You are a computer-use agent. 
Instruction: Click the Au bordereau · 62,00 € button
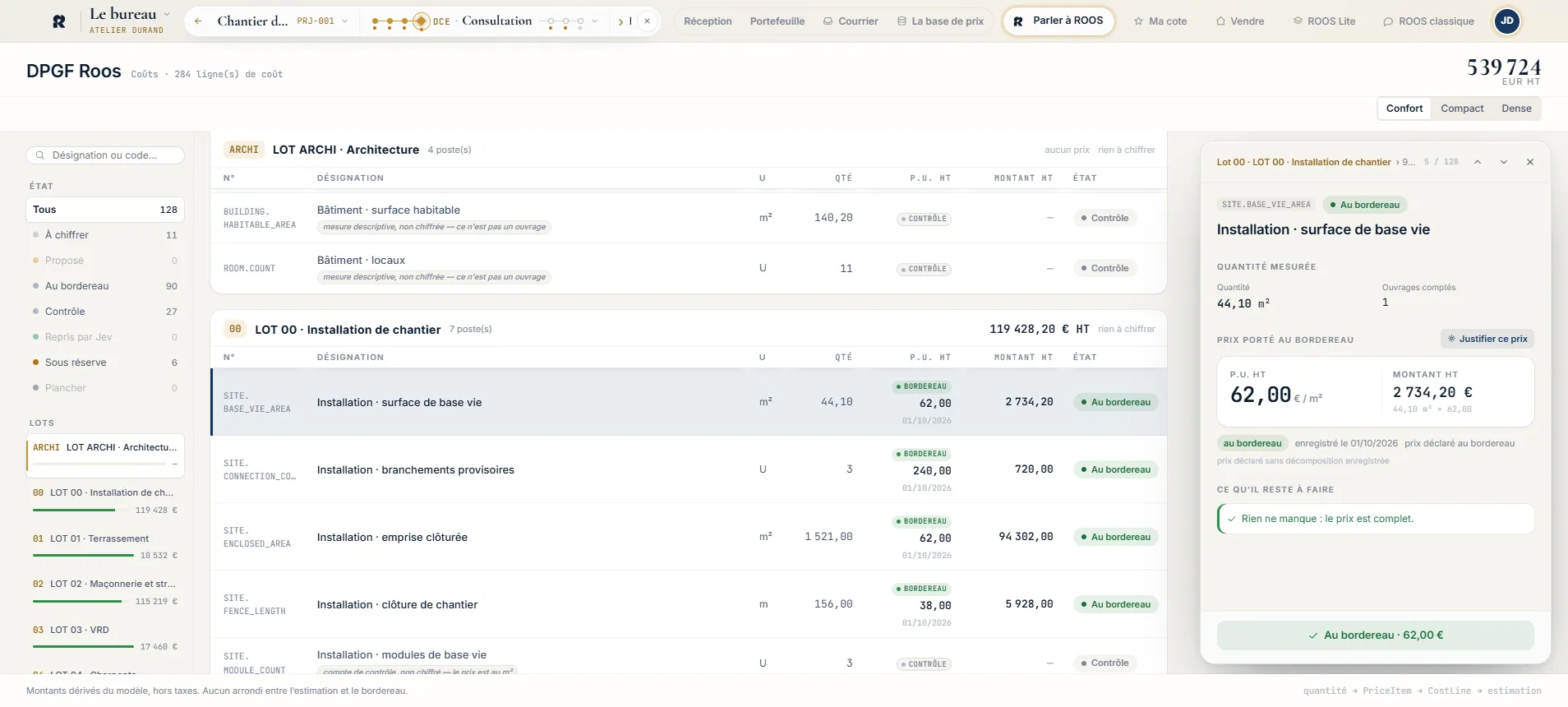(x=1376, y=635)
